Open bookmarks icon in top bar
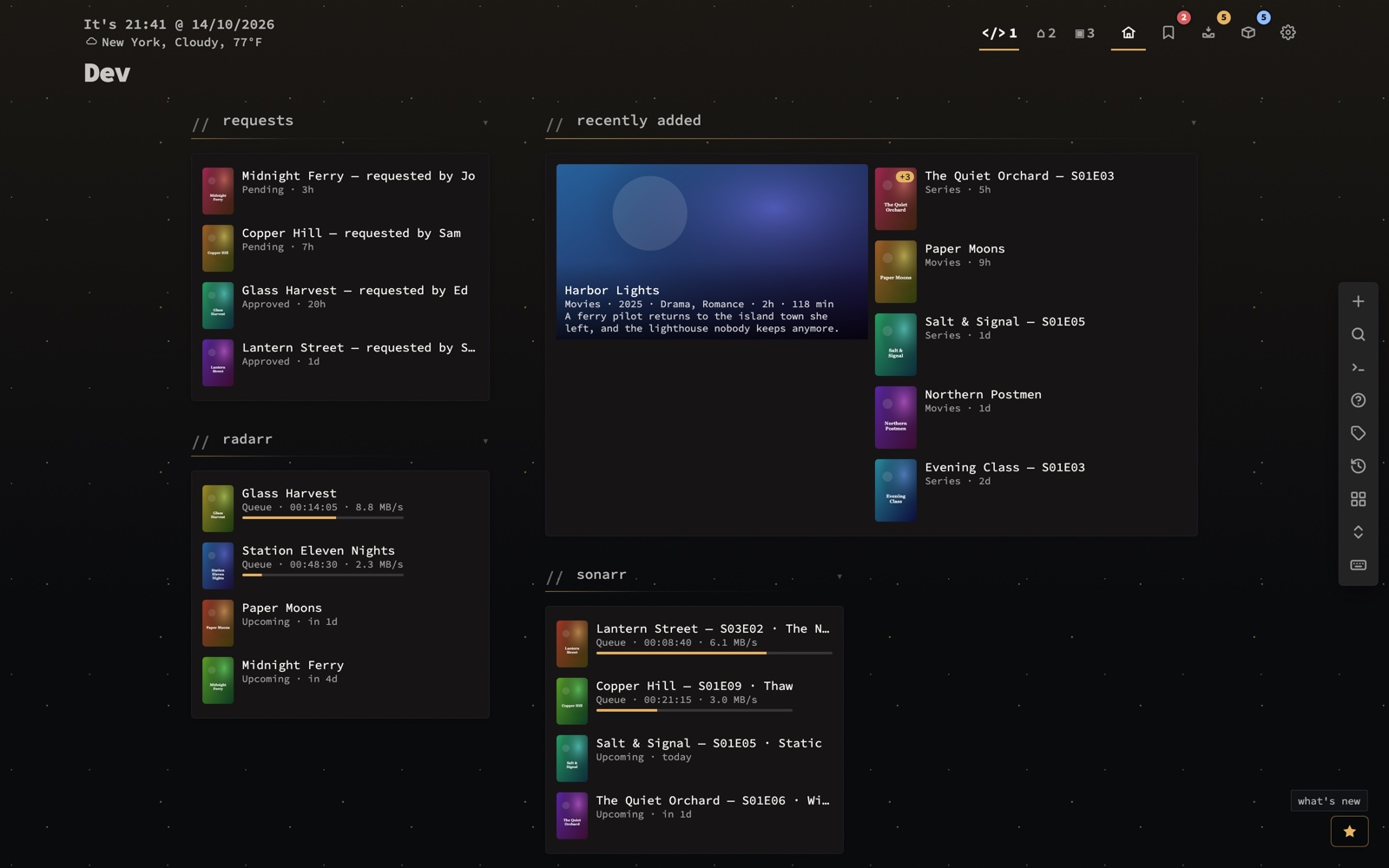Viewport: 1389px width, 868px height. pos(1168,32)
